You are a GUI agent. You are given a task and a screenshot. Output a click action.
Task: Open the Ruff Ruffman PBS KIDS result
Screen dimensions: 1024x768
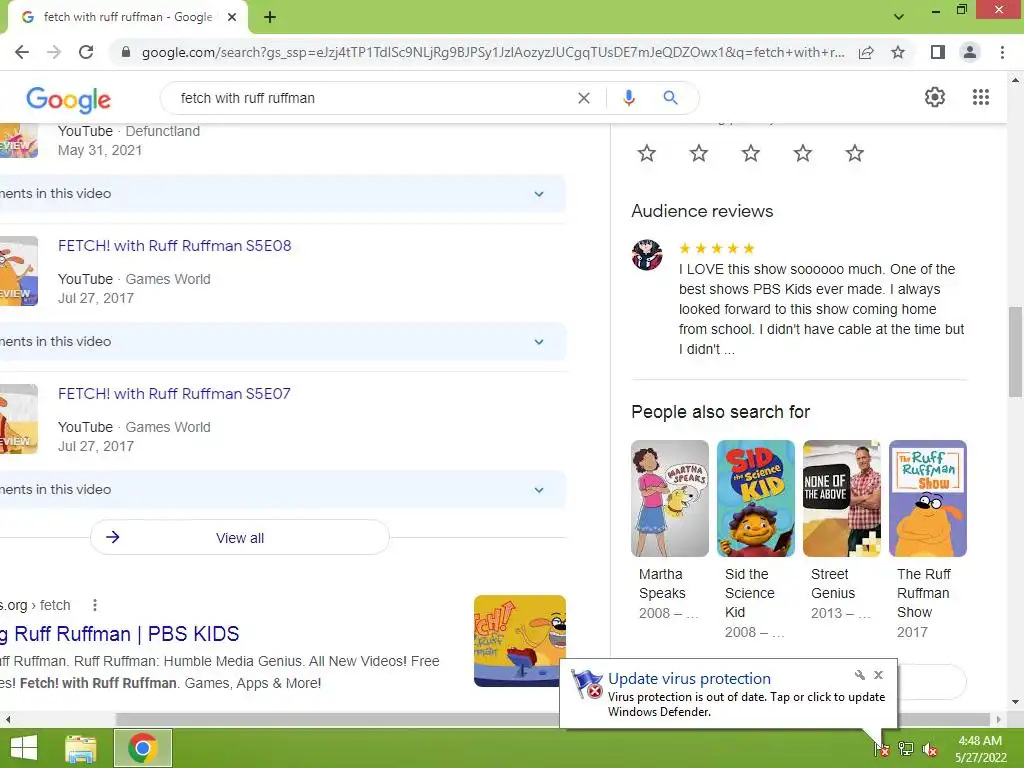120,633
